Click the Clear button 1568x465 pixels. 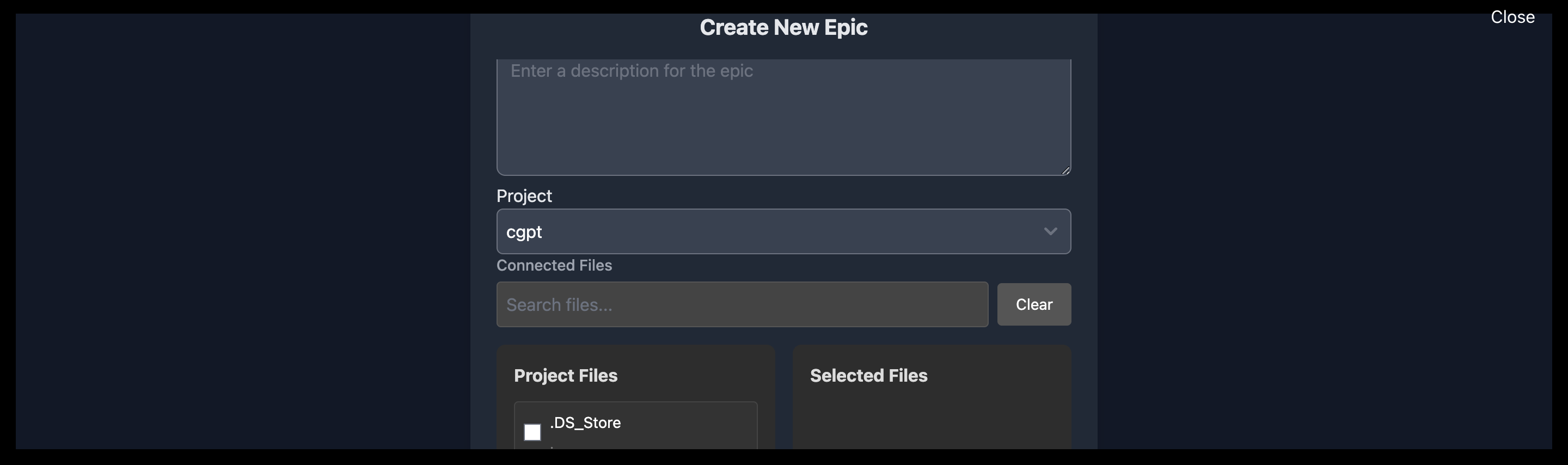[1033, 304]
